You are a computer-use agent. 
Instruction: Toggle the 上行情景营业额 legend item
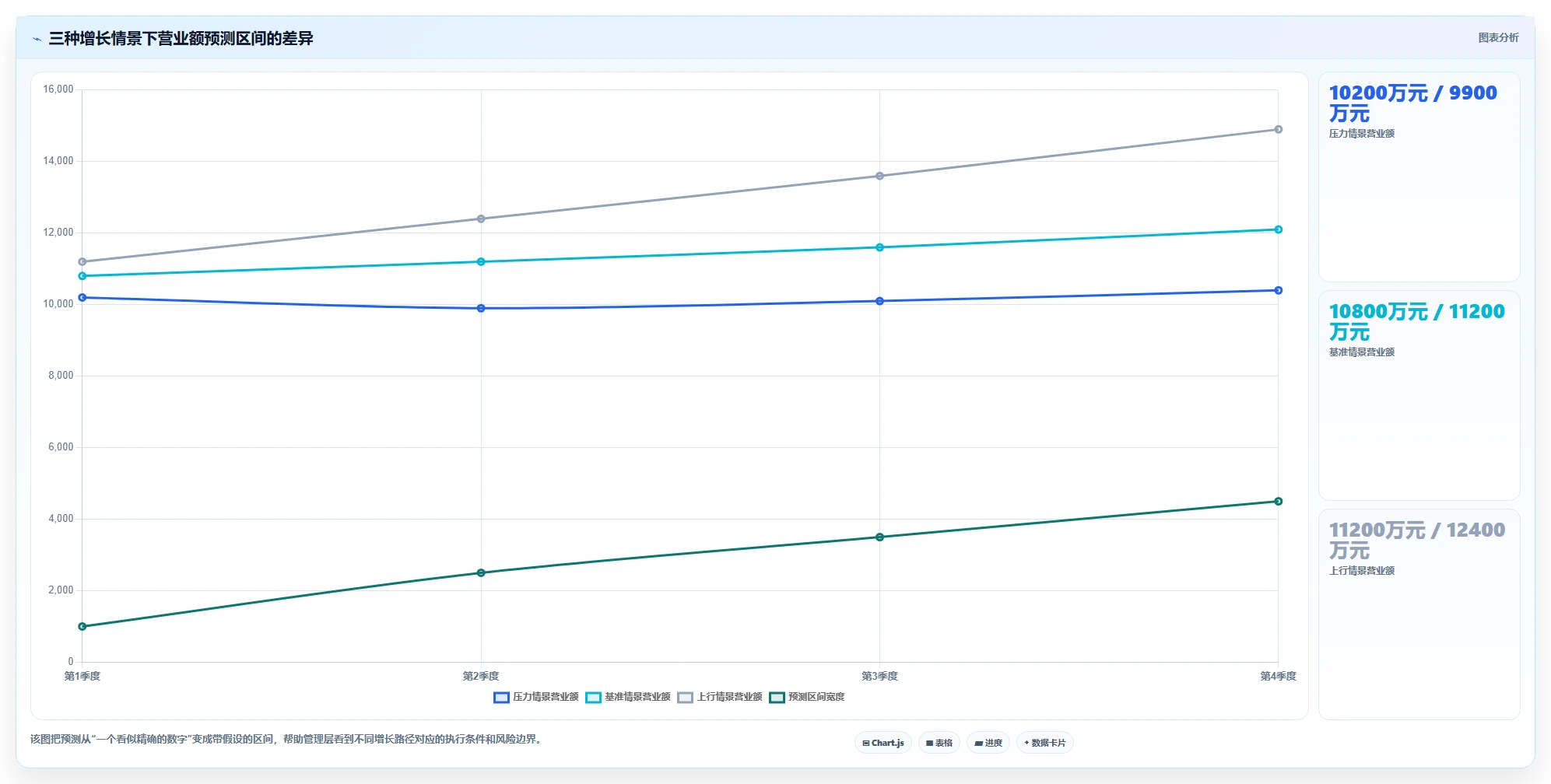coord(720,697)
